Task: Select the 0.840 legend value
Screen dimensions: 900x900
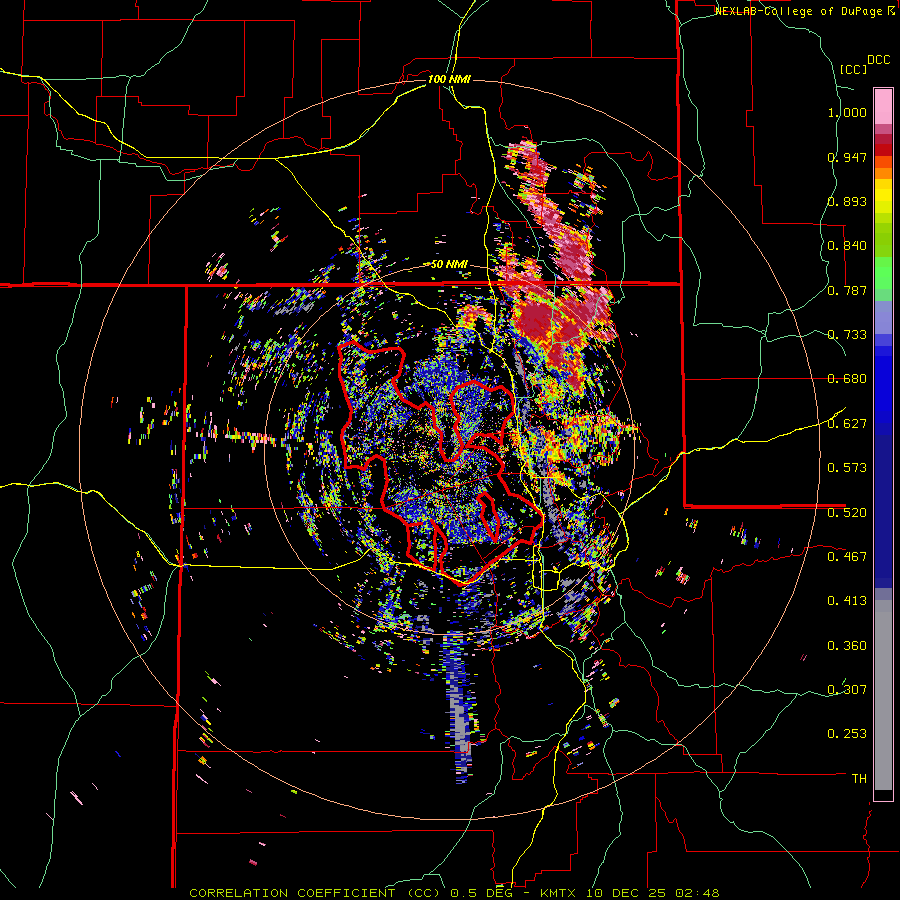Action: (847, 246)
